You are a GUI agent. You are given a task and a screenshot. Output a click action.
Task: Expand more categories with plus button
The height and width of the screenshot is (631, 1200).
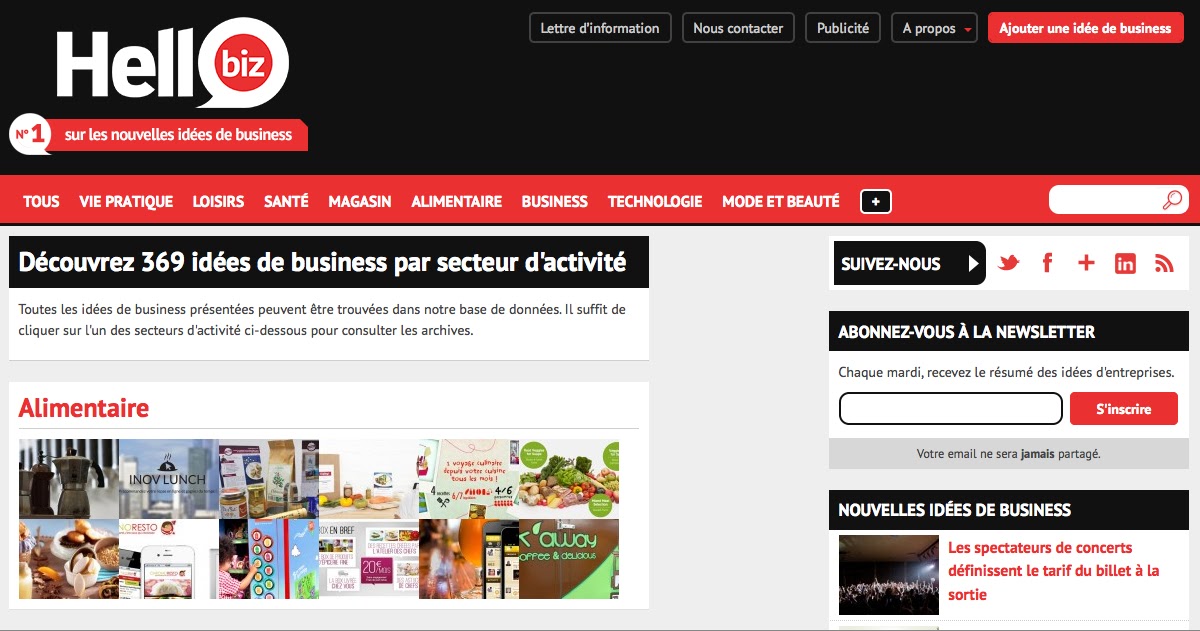click(x=876, y=201)
